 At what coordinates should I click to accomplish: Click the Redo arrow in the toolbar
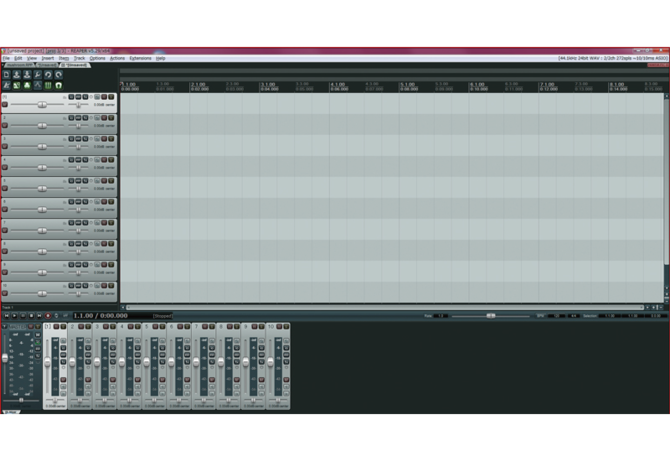point(59,75)
